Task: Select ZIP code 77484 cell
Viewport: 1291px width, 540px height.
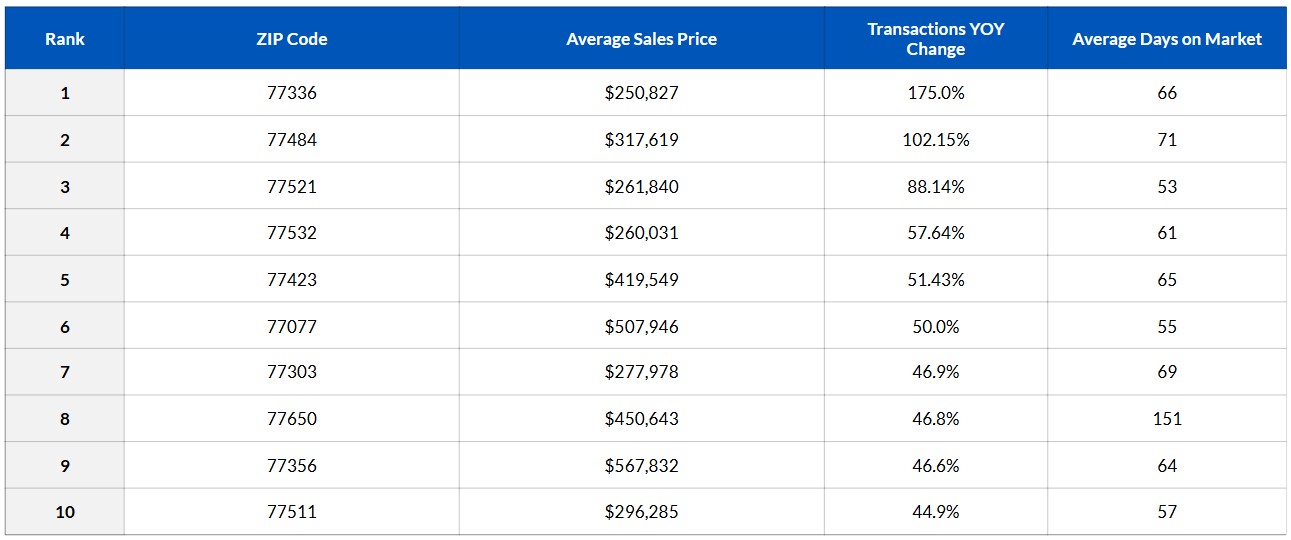Action: click(x=291, y=140)
